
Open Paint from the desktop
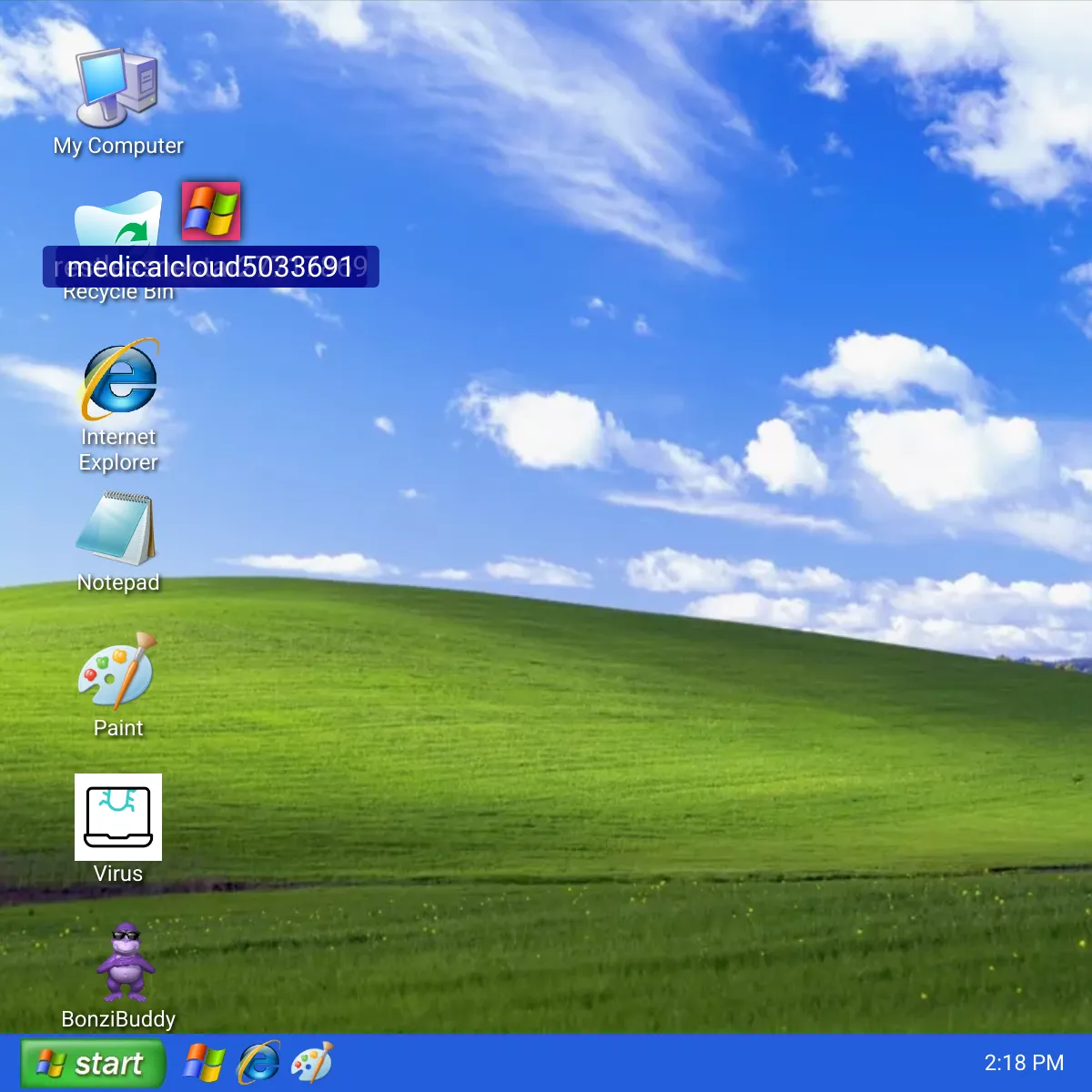(x=118, y=678)
